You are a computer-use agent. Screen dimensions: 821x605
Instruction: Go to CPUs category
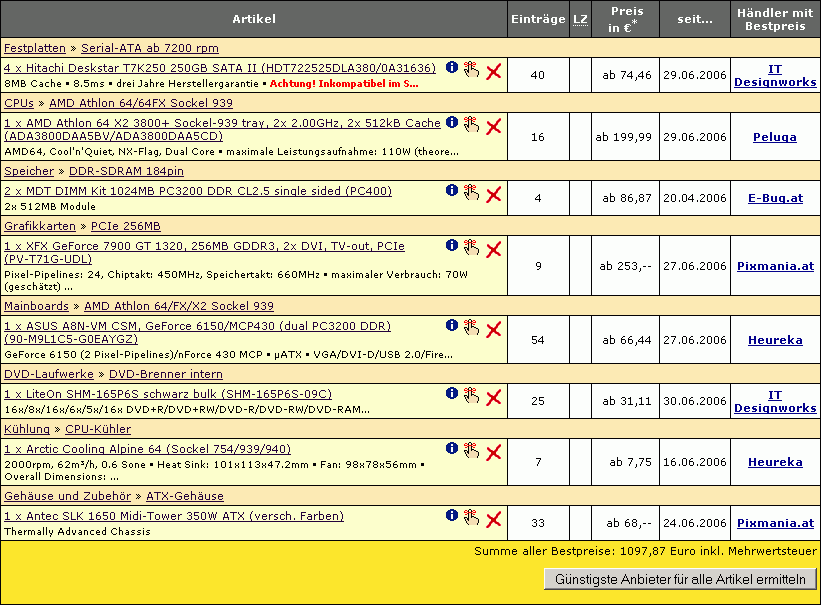click(x=19, y=103)
